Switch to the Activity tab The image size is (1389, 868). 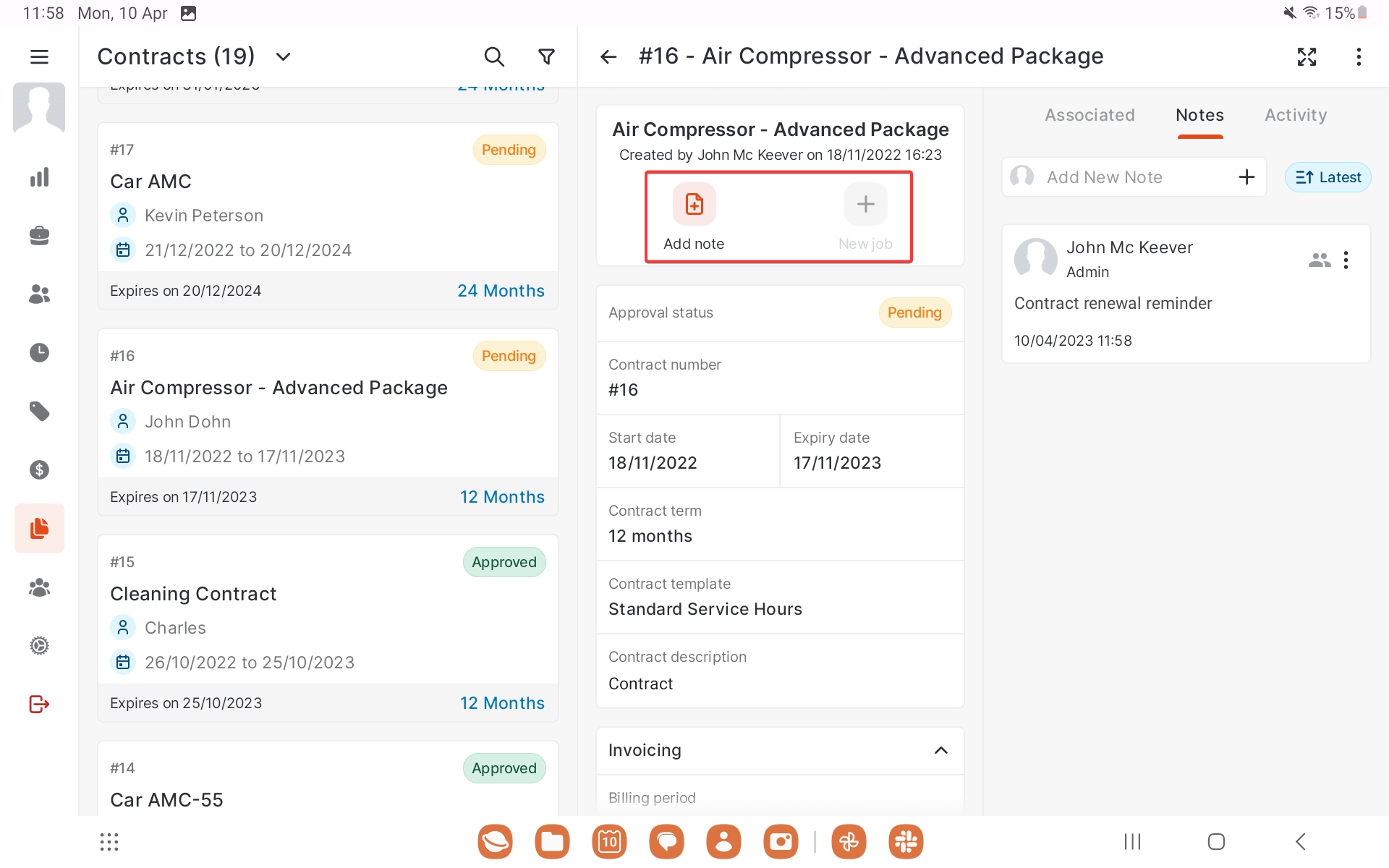point(1295,115)
